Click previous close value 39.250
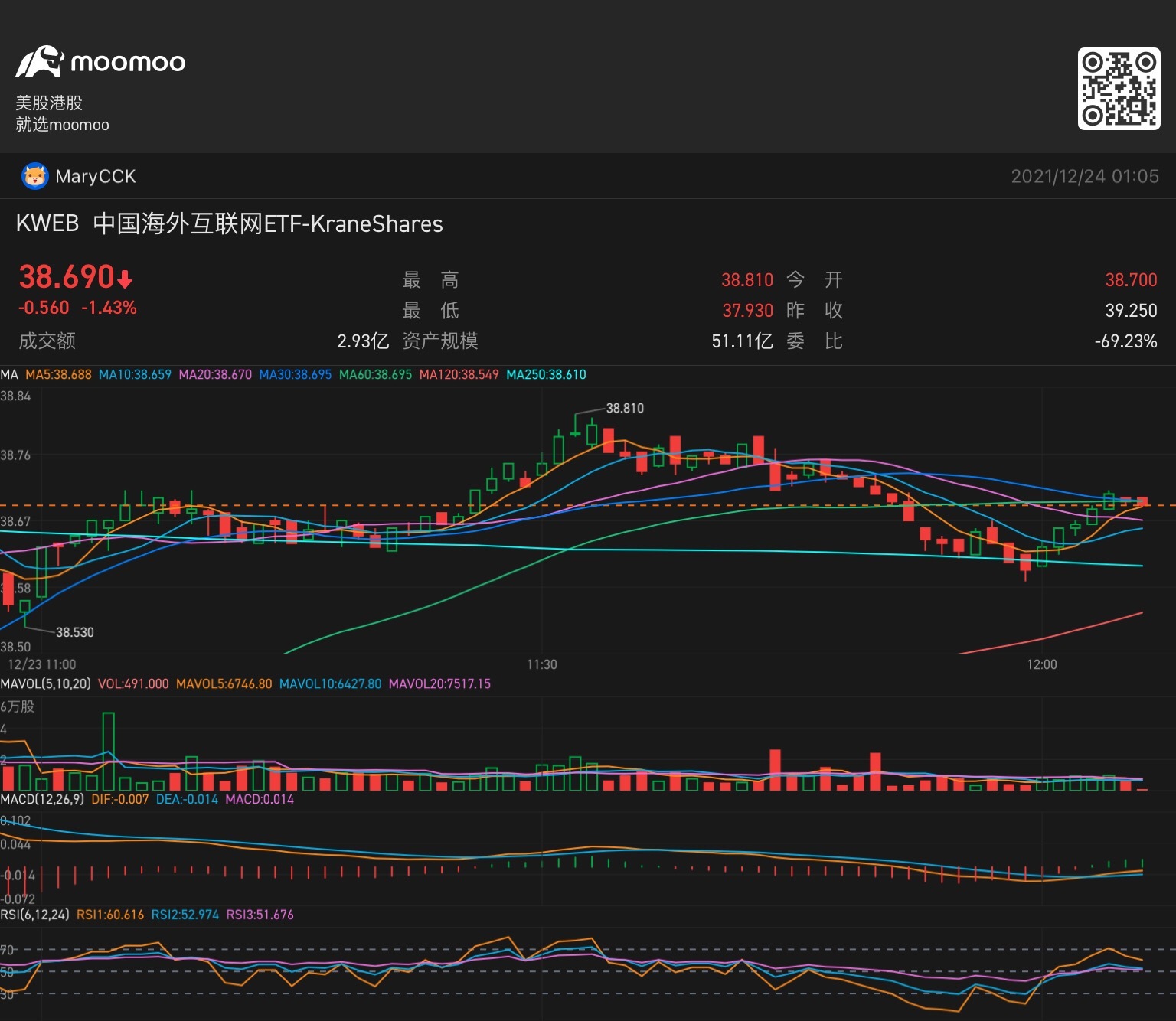The image size is (1176, 1021). (x=1131, y=311)
